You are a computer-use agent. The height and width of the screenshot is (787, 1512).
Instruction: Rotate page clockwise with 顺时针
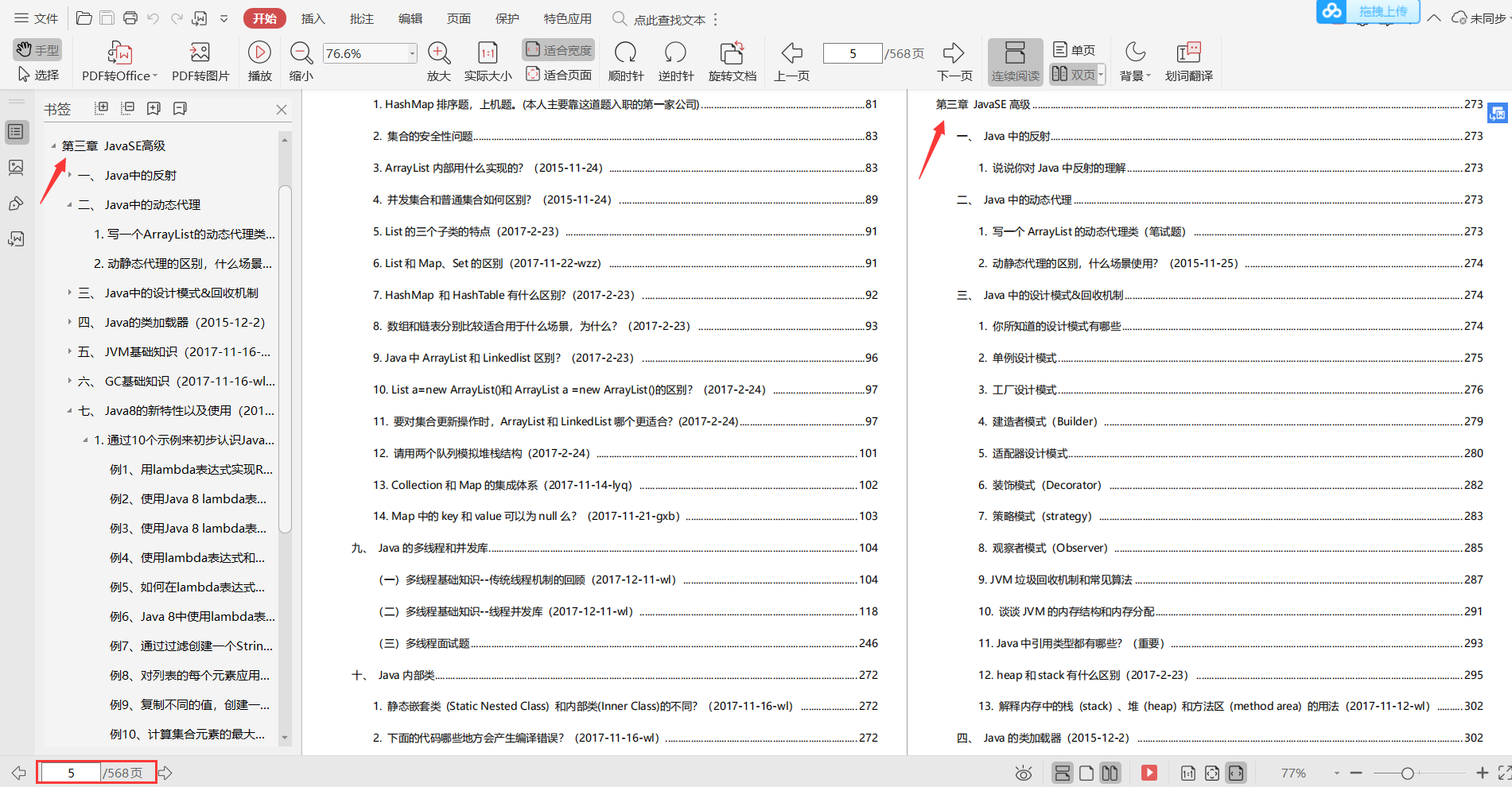point(626,52)
